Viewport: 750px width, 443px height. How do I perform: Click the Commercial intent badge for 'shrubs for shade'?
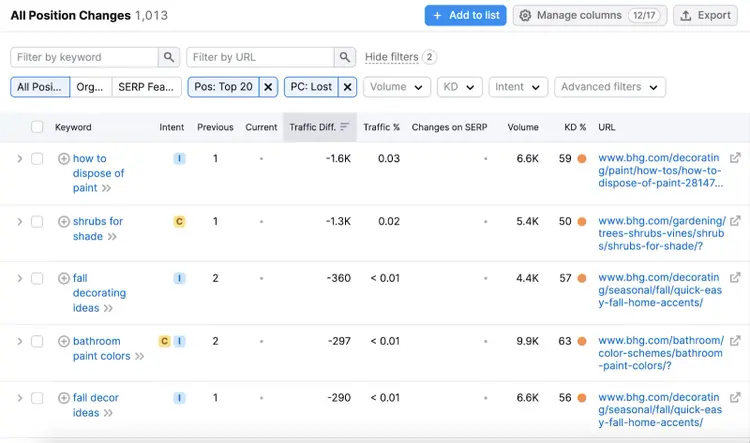pyautogui.click(x=179, y=222)
